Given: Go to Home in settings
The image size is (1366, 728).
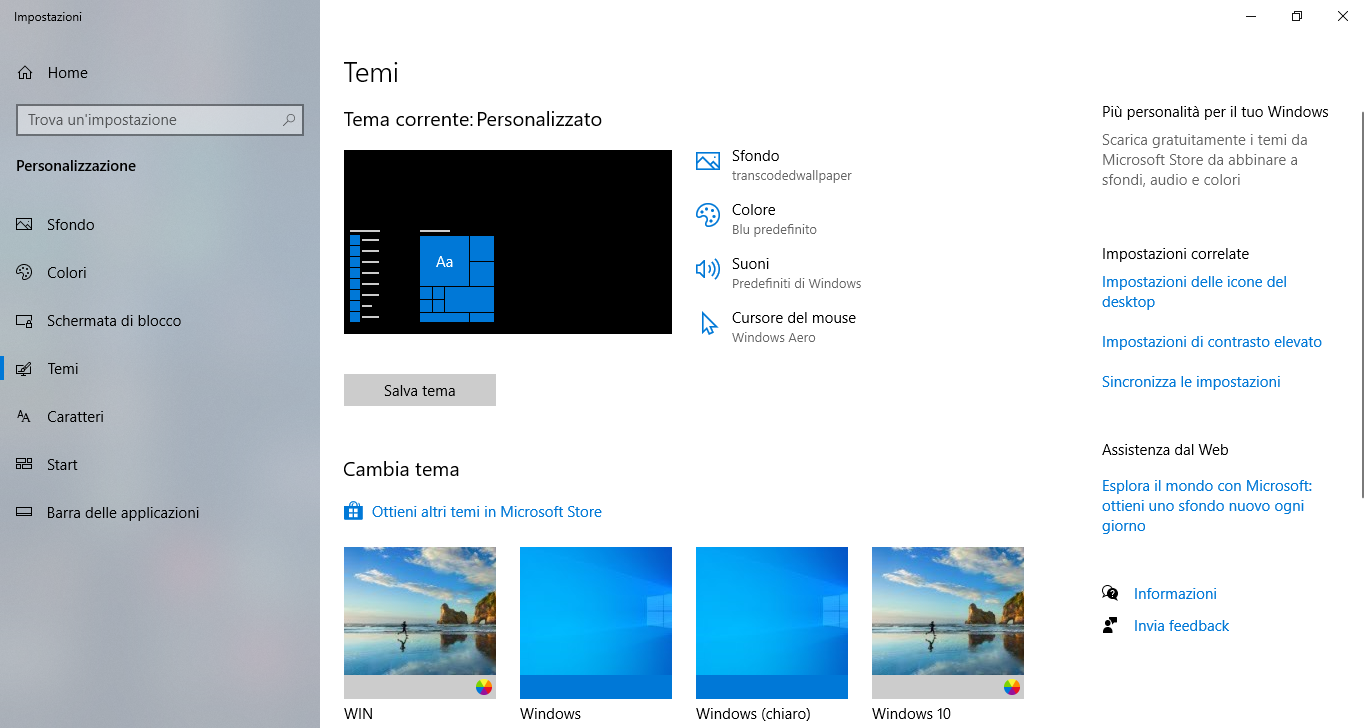Looking at the screenshot, I should pos(160,73).
